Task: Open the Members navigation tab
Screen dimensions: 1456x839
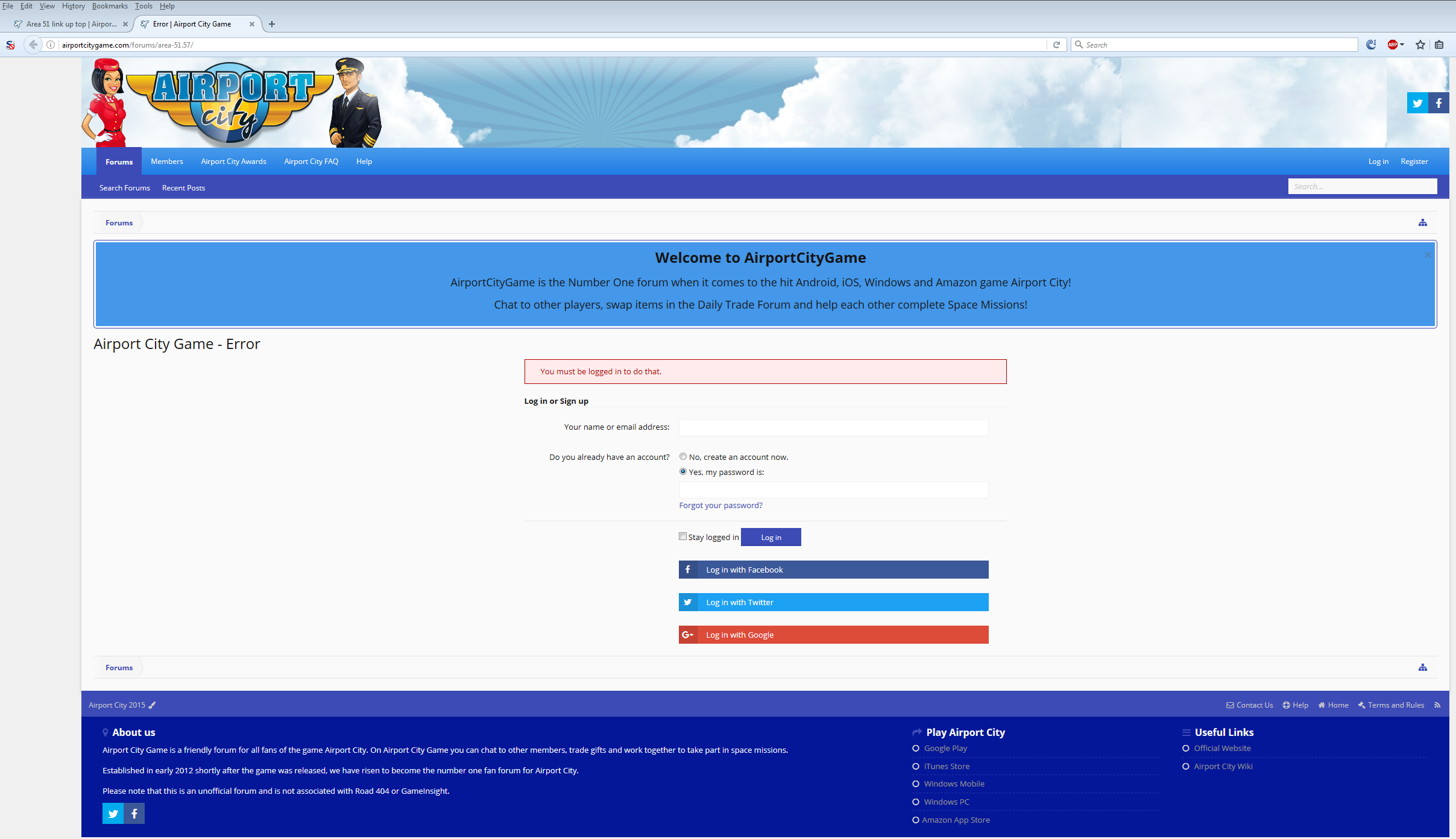Action: (167, 162)
